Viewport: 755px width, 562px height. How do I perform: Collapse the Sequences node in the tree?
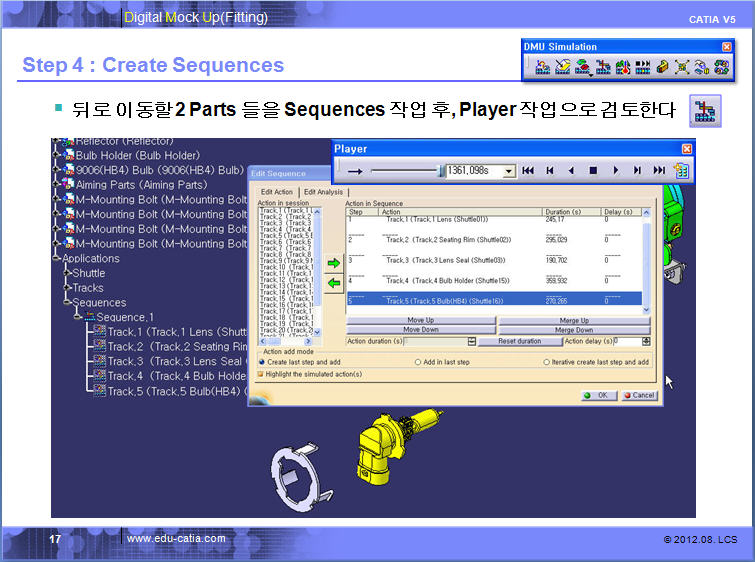click(67, 302)
